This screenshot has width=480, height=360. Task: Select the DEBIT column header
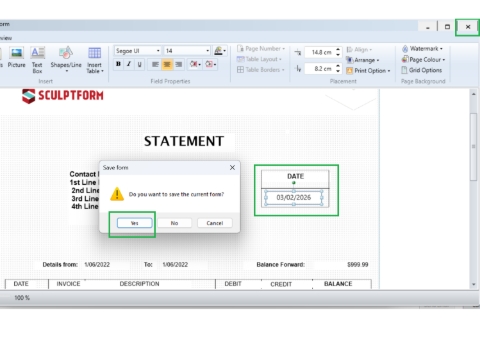click(233, 284)
